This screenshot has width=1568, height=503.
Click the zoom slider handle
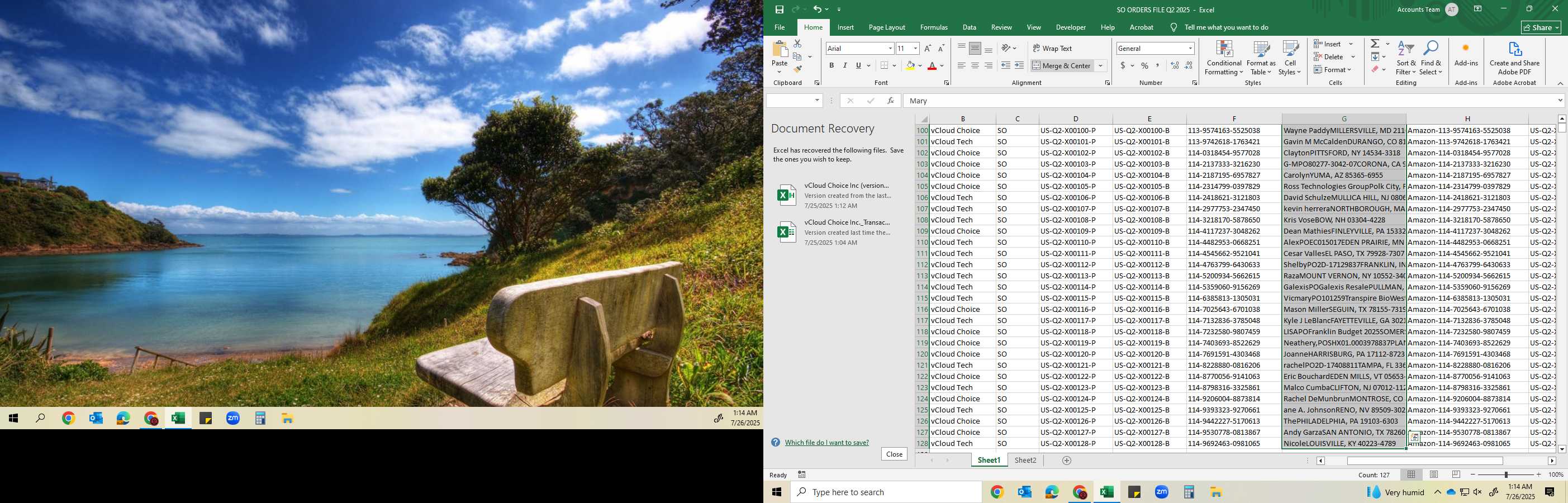pos(1506,474)
